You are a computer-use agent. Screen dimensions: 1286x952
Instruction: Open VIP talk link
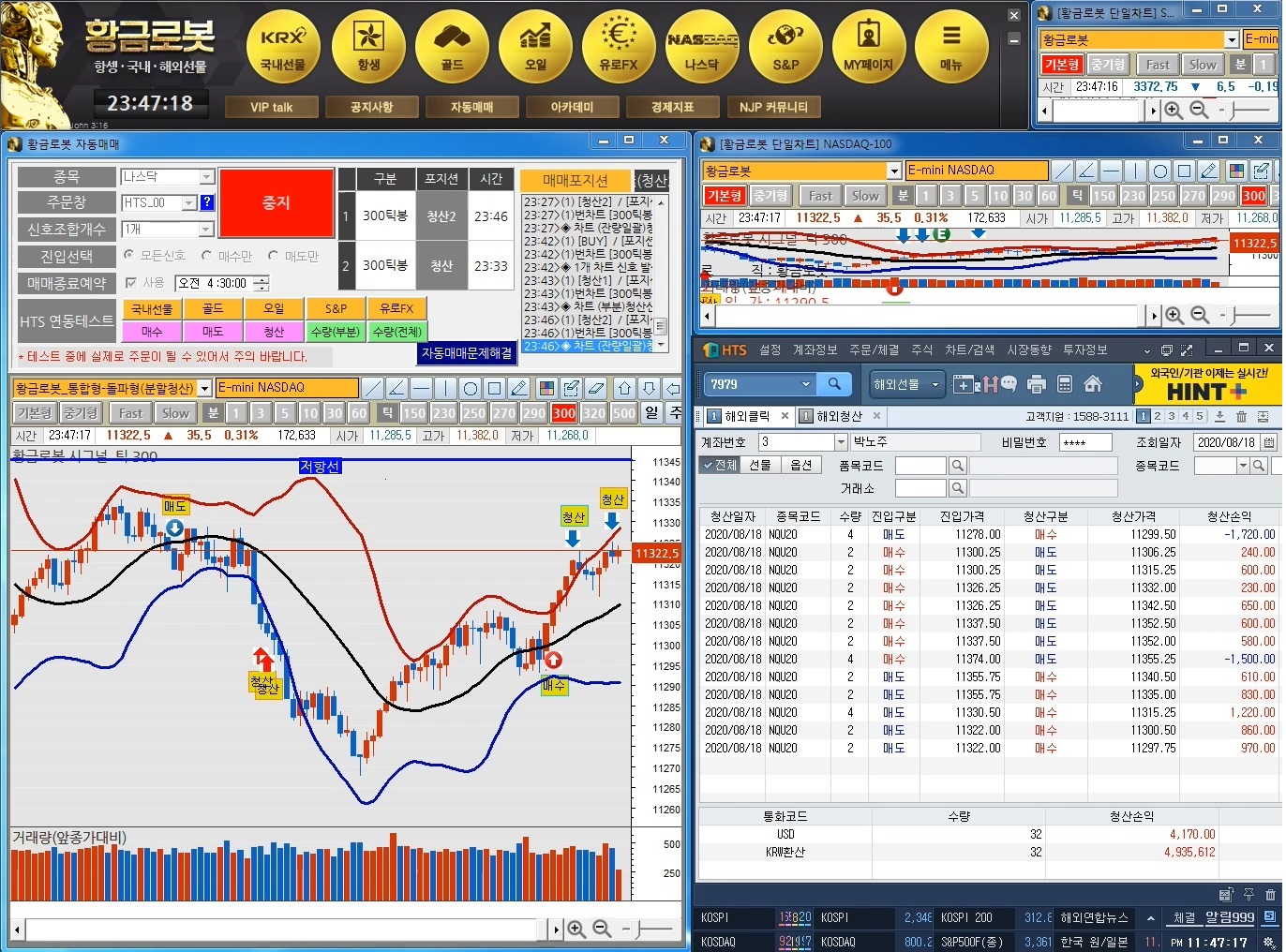click(x=271, y=107)
